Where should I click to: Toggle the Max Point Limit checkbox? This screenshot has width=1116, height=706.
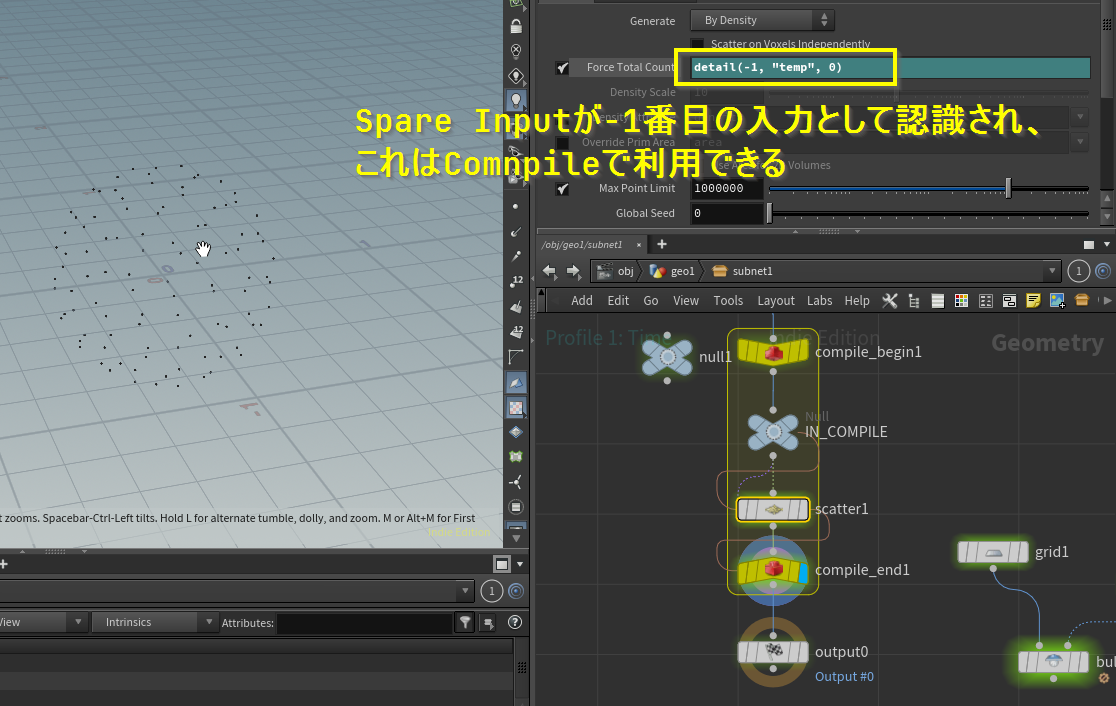pyautogui.click(x=562, y=188)
